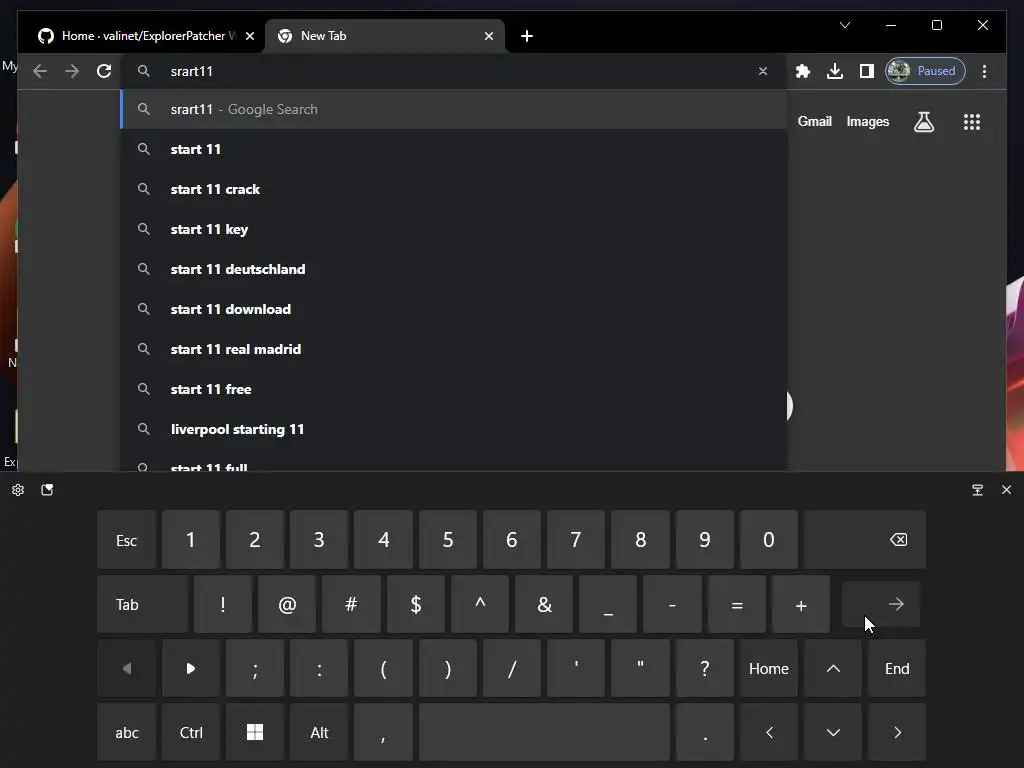Select the 'srart11 - Google Search' suggestion
The width and height of the screenshot is (1024, 768).
point(454,109)
